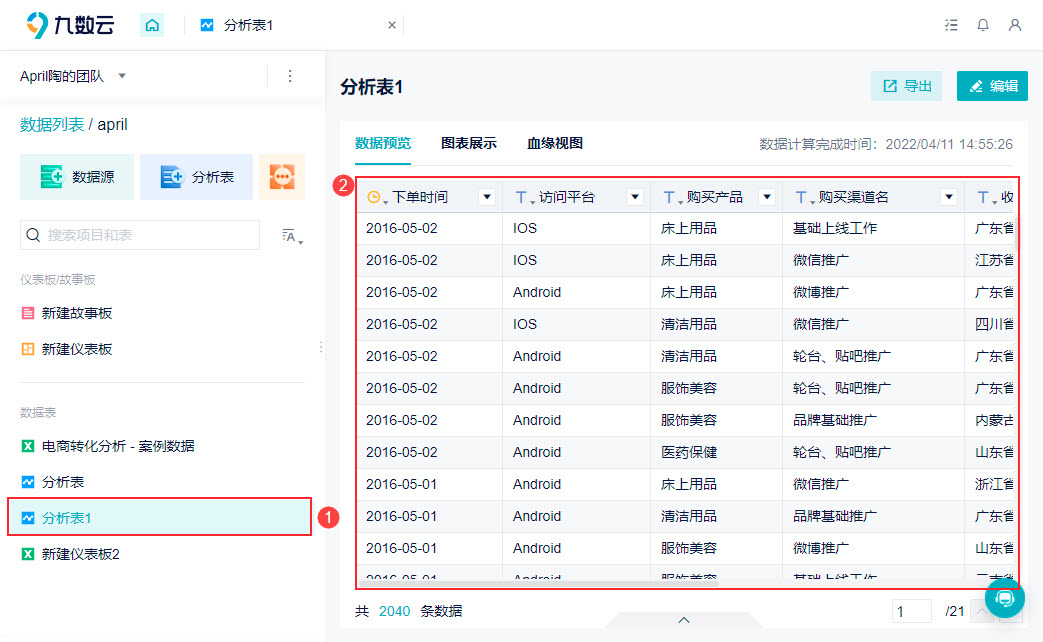The image size is (1043, 642).
Task: Open the 购买渠道名 column dropdown arrow
Action: click(x=949, y=197)
